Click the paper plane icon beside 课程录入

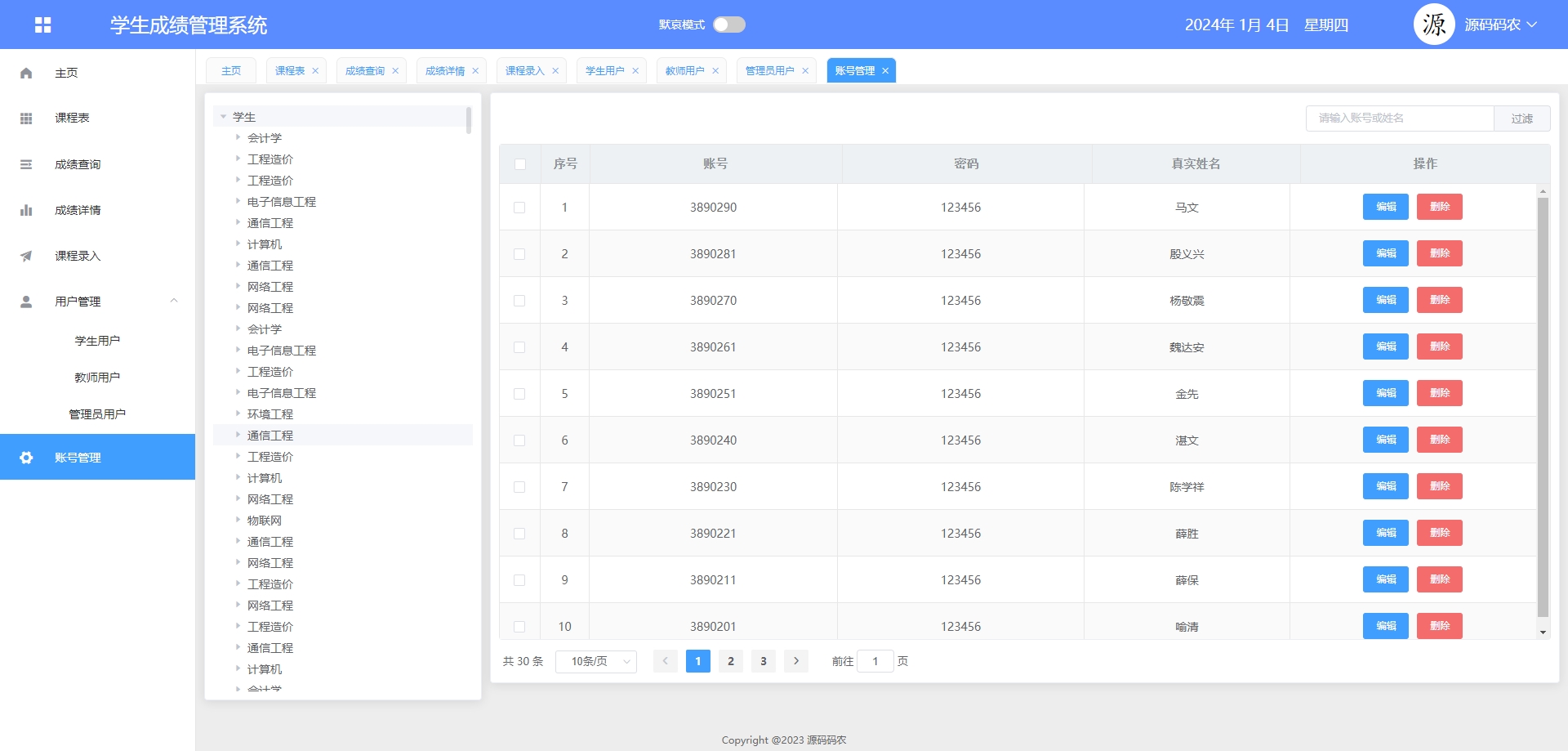26,256
